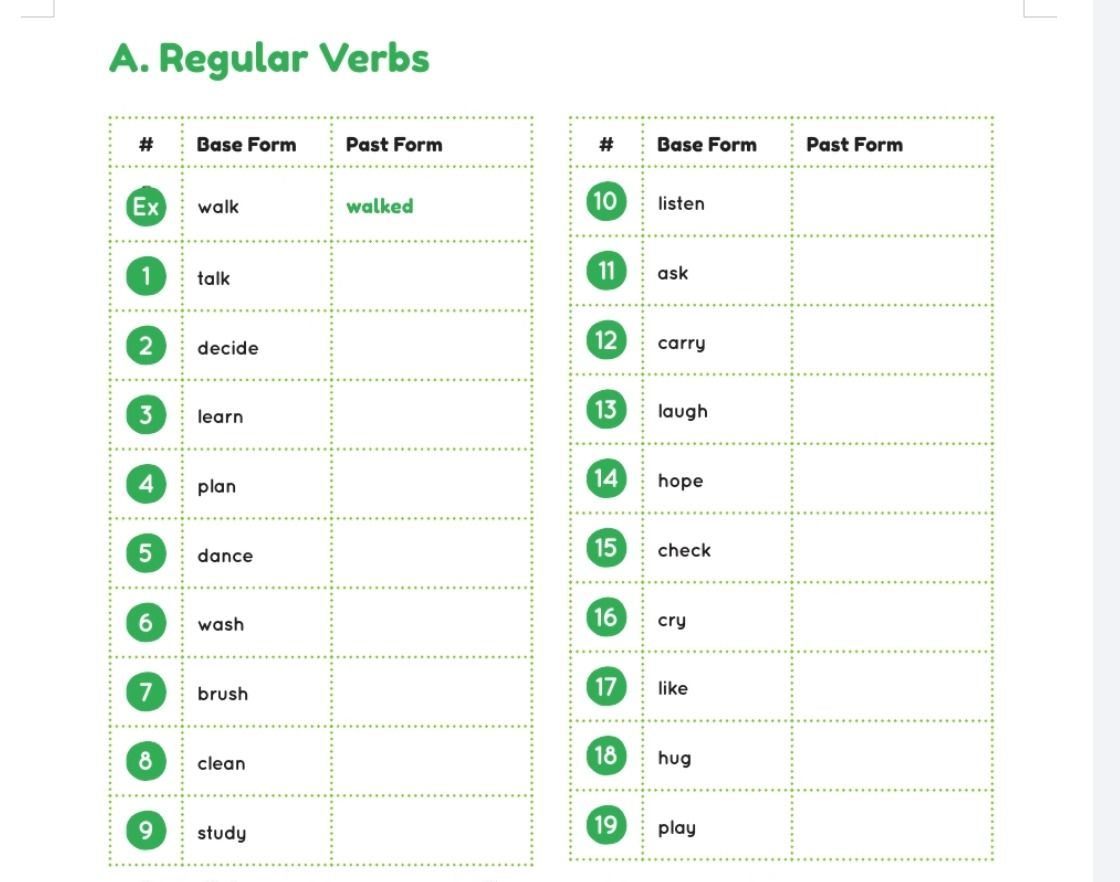Click the green 'walked' example answer
This screenshot has width=1120, height=882.
tap(380, 206)
